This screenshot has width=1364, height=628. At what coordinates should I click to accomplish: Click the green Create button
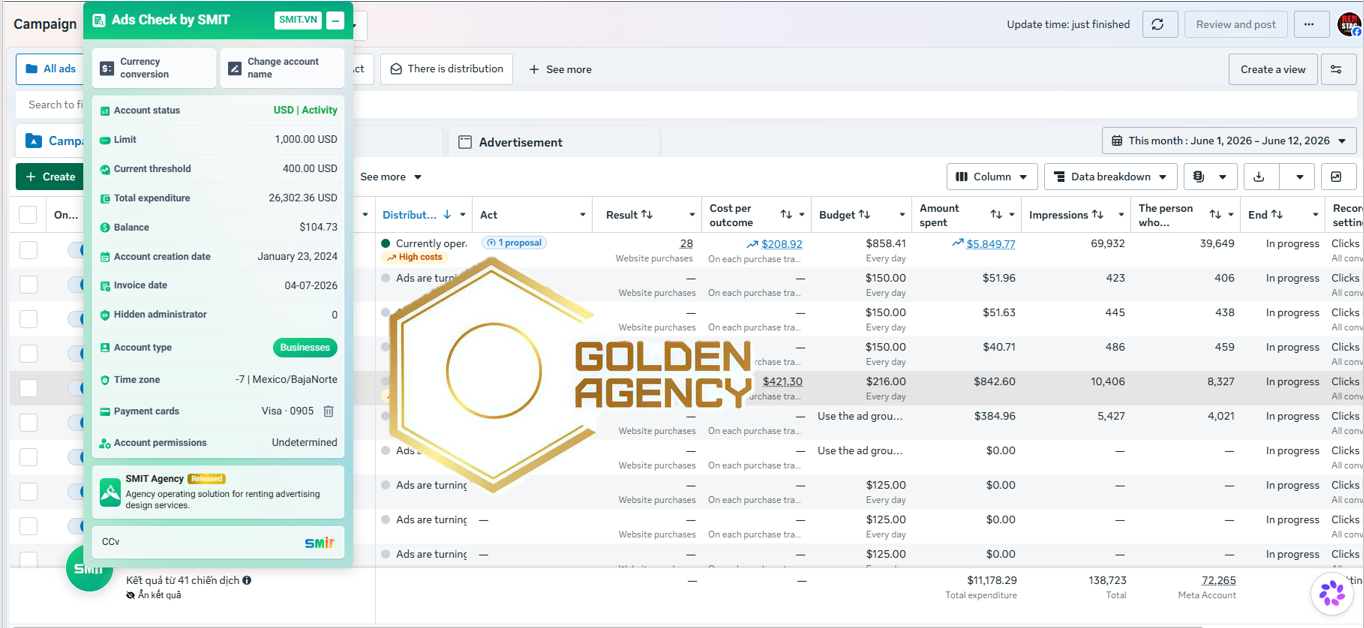pyautogui.click(x=49, y=177)
